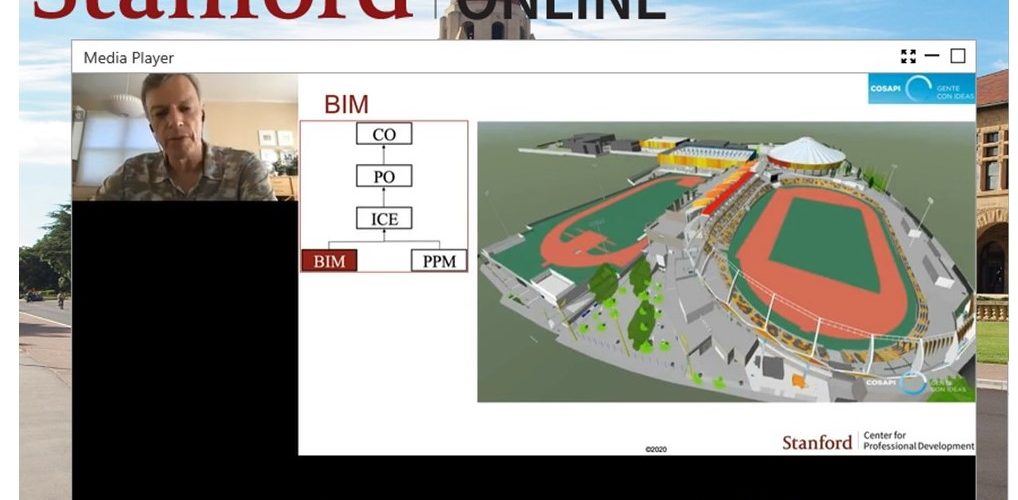Click the Media Player window title
This screenshot has width=1018, height=500.
128,58
